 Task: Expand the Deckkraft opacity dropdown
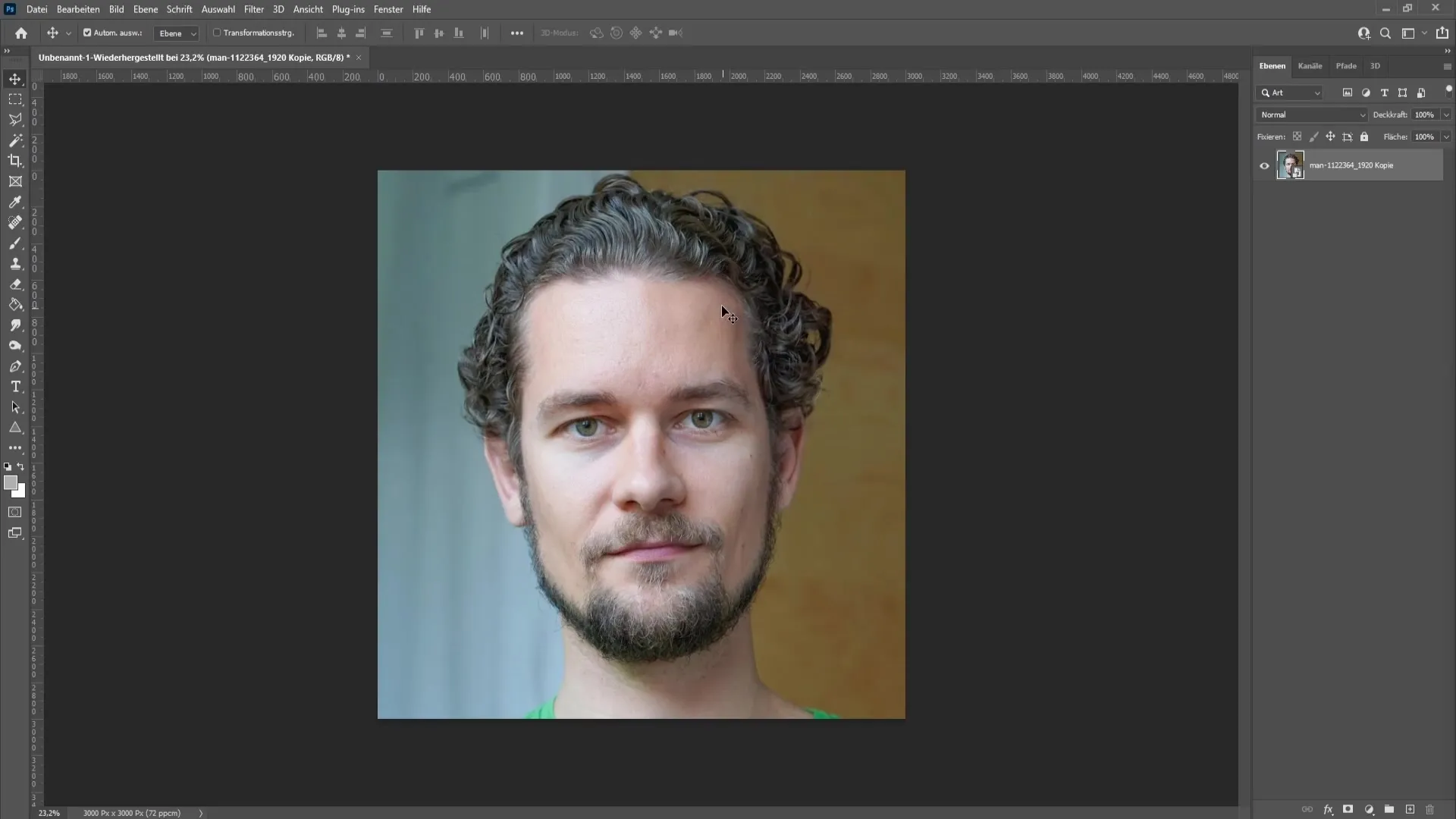point(1442,114)
